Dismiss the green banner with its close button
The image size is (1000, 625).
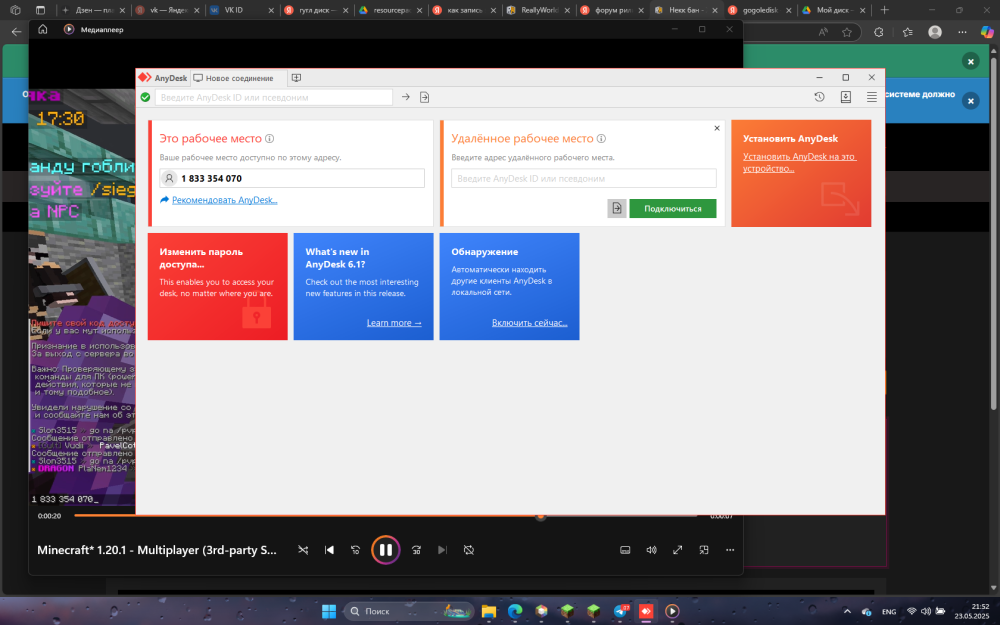(971, 61)
